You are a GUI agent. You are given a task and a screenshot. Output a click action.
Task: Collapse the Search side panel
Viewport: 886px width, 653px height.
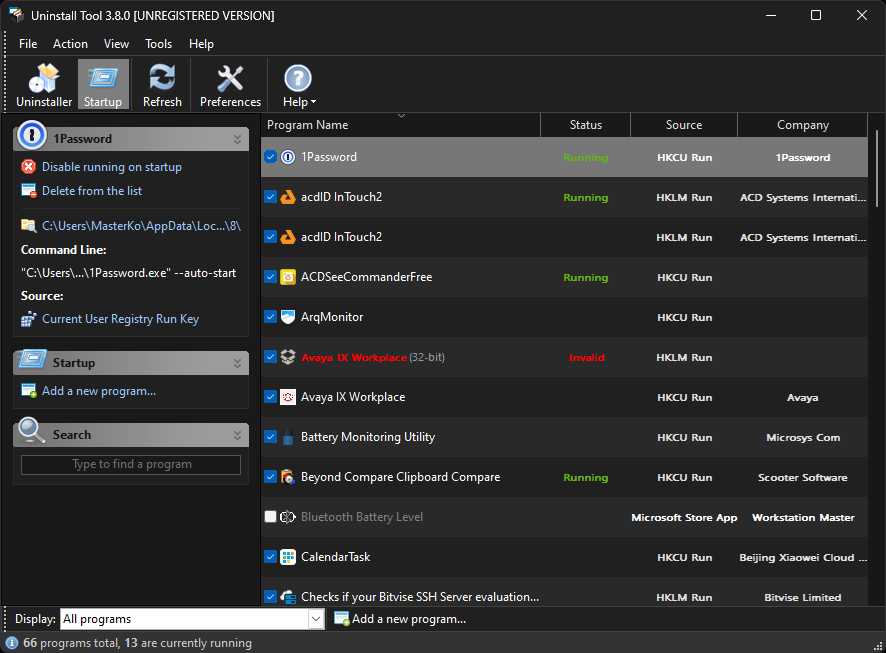coord(237,435)
